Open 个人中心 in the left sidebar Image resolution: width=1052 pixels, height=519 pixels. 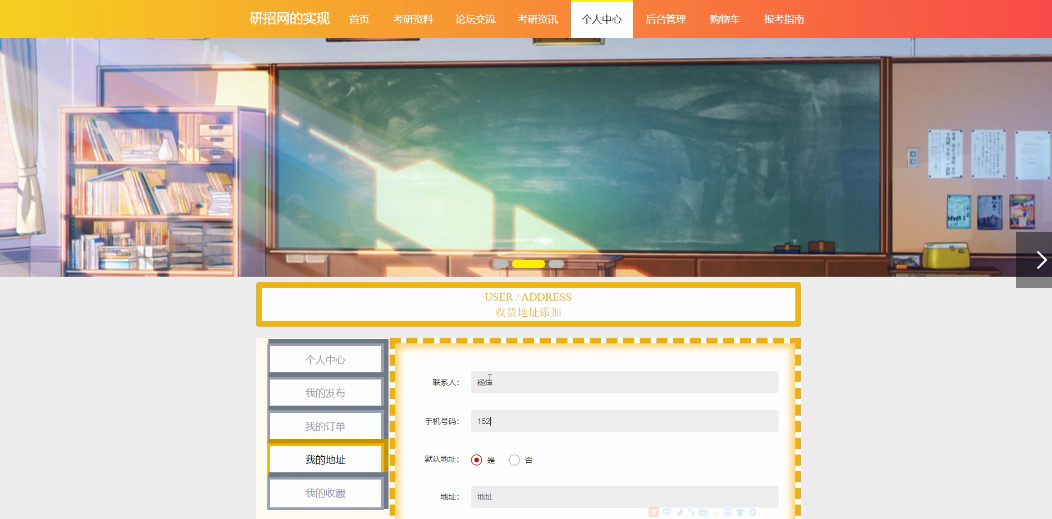coord(325,359)
